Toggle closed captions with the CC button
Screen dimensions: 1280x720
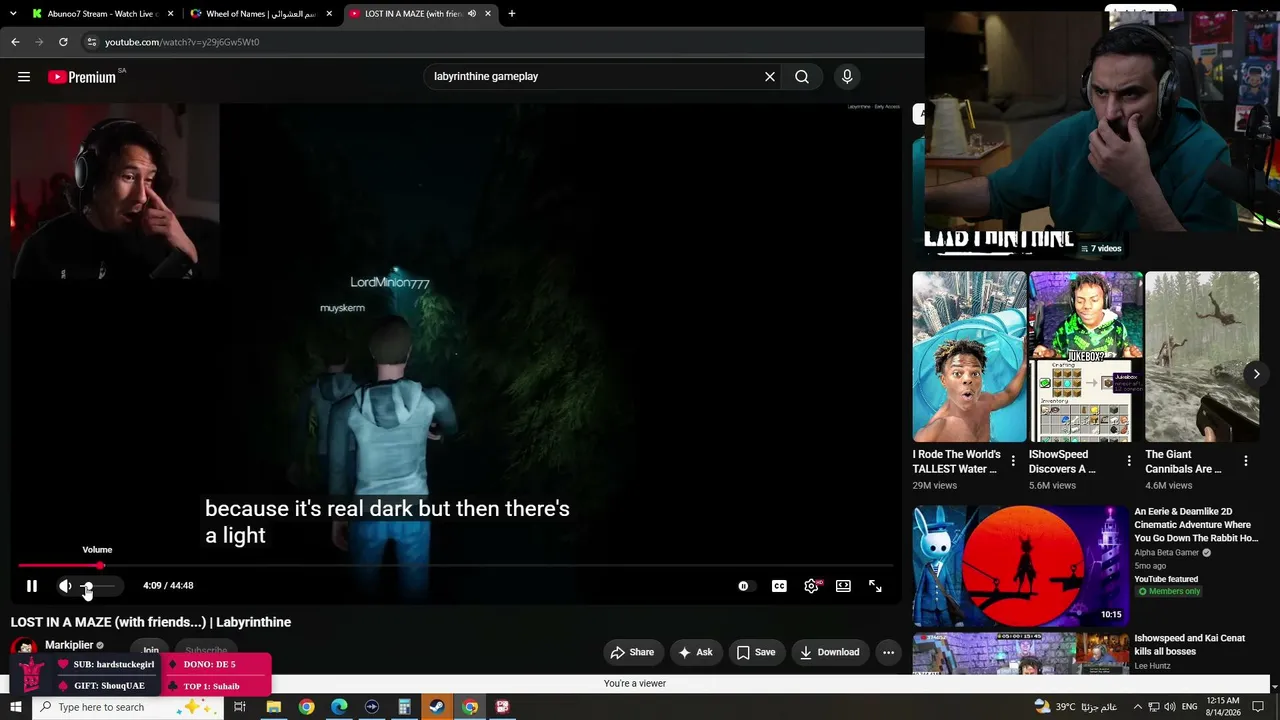[x=779, y=586]
